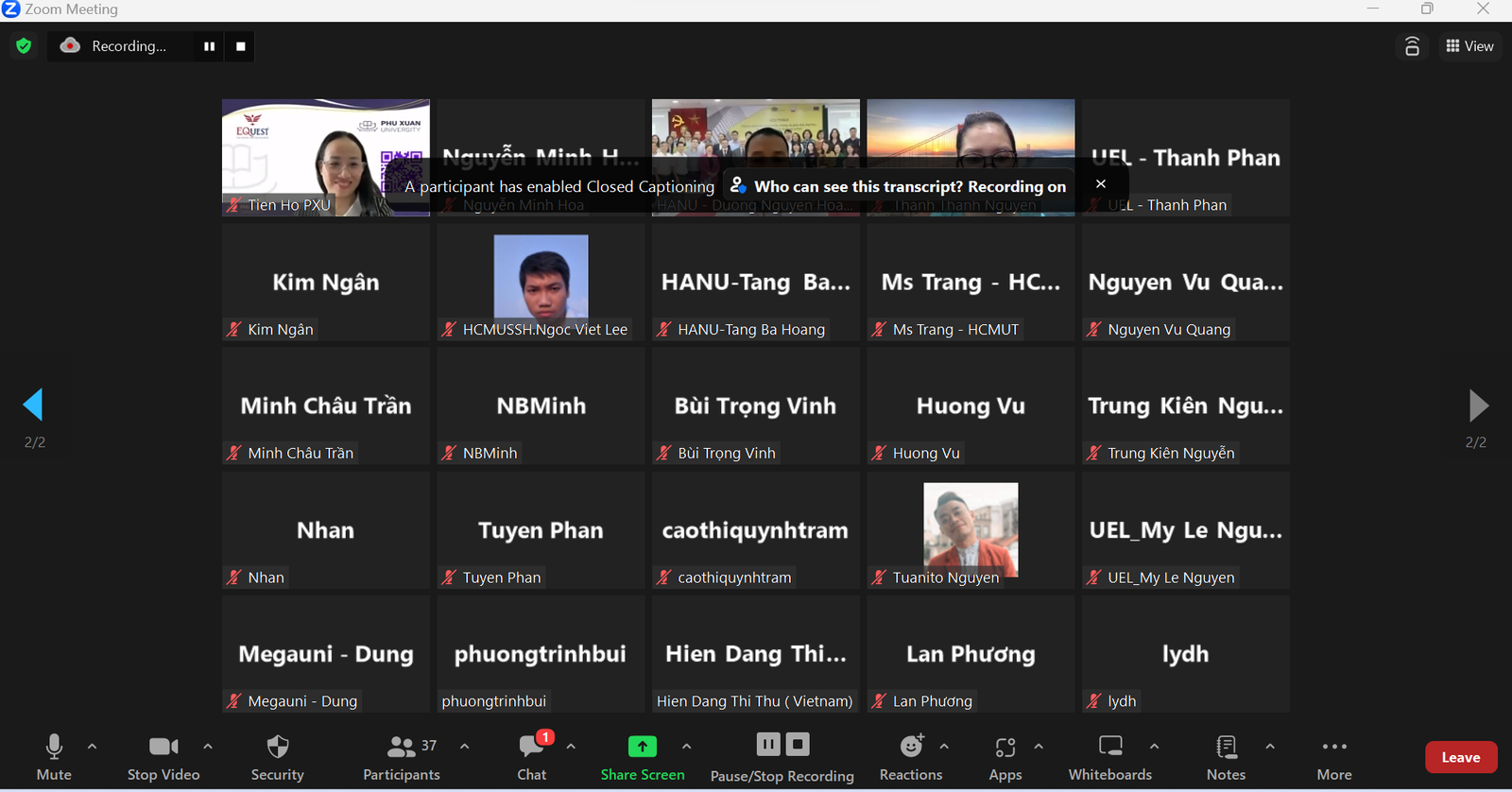This screenshot has width=1512, height=792.
Task: Click the green encryption shield icon
Action: click(x=25, y=45)
